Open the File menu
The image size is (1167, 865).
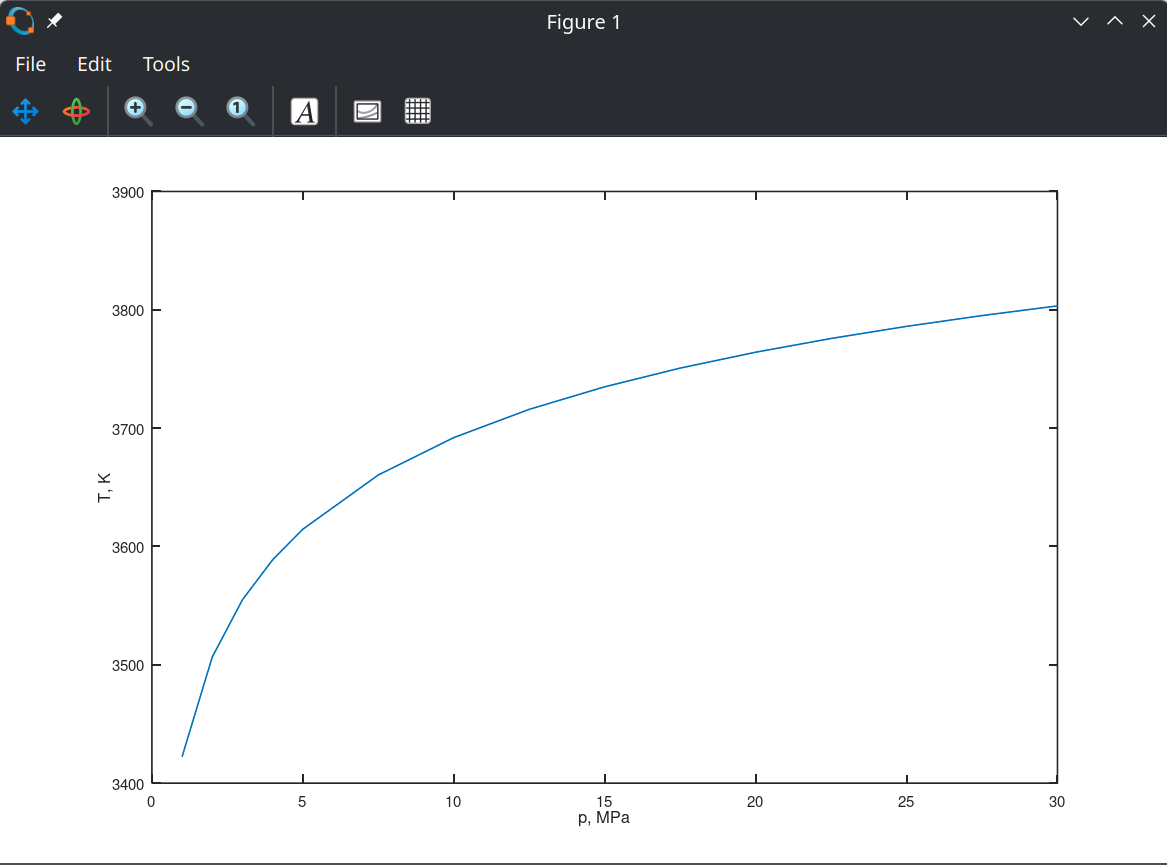(x=30, y=64)
